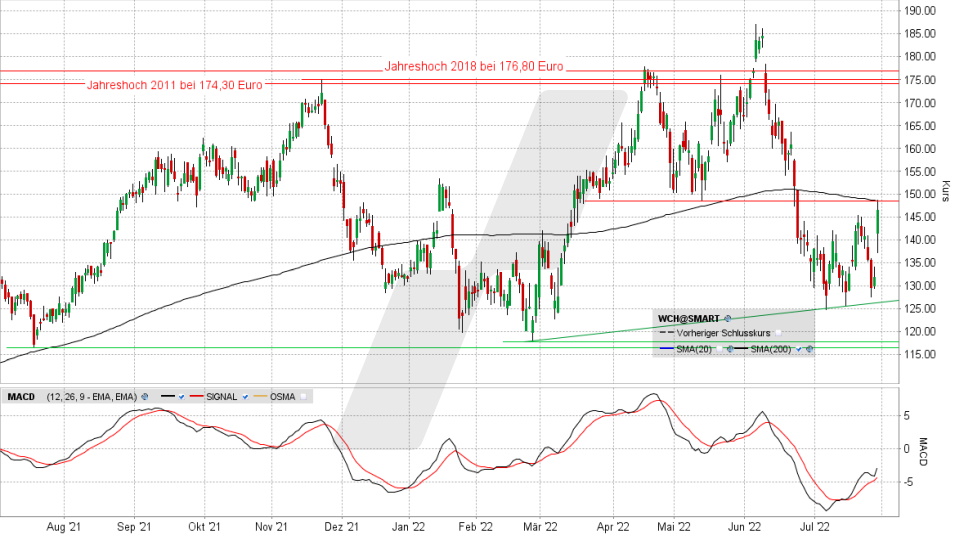This screenshot has width=960, height=540.
Task: Click the 115.00 price axis value
Action: point(920,354)
